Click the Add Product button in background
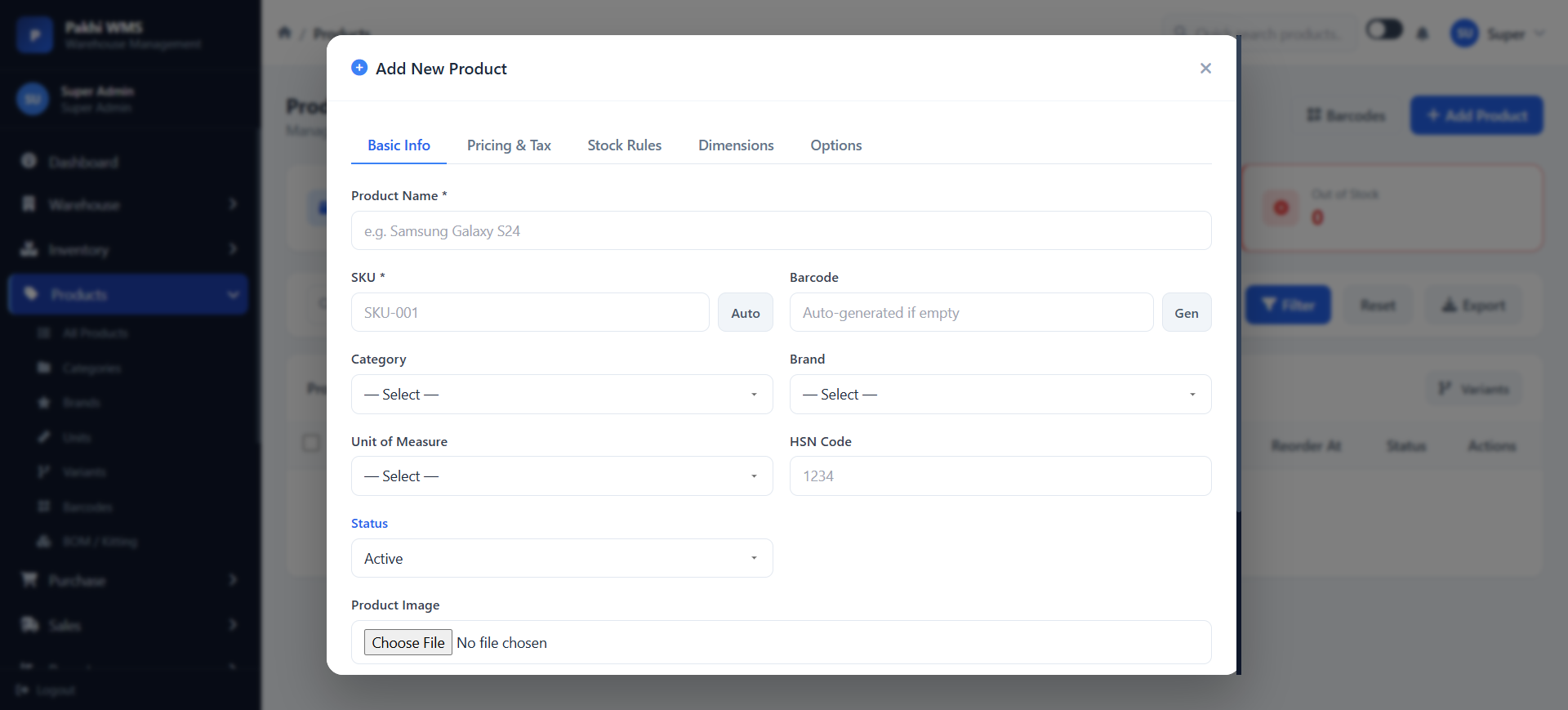This screenshot has width=1568, height=710. point(1477,115)
